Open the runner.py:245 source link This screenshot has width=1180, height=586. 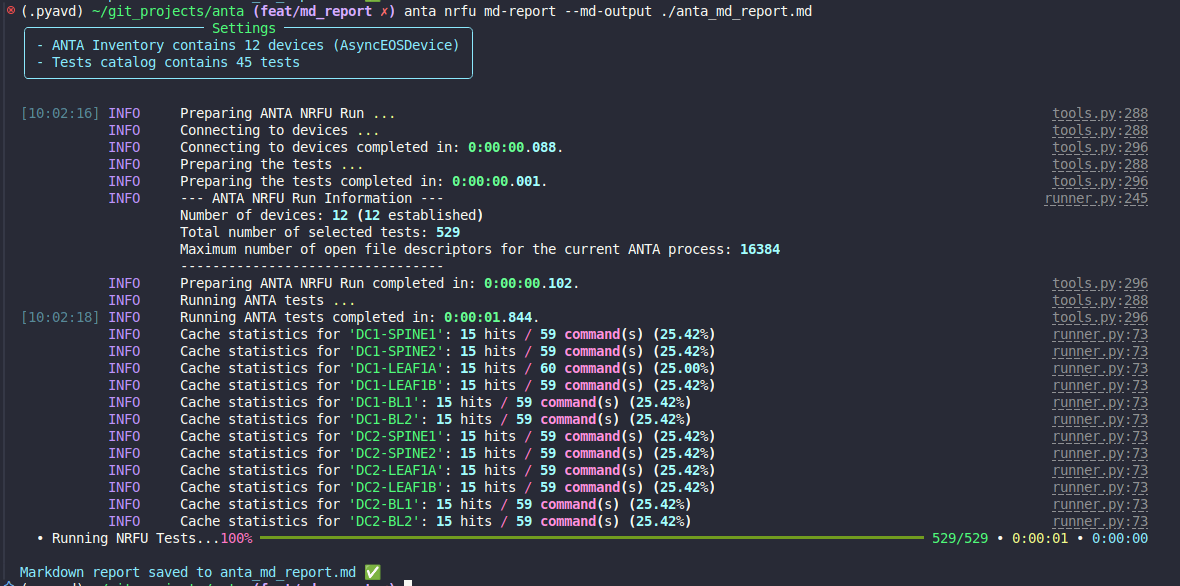pos(1096,198)
